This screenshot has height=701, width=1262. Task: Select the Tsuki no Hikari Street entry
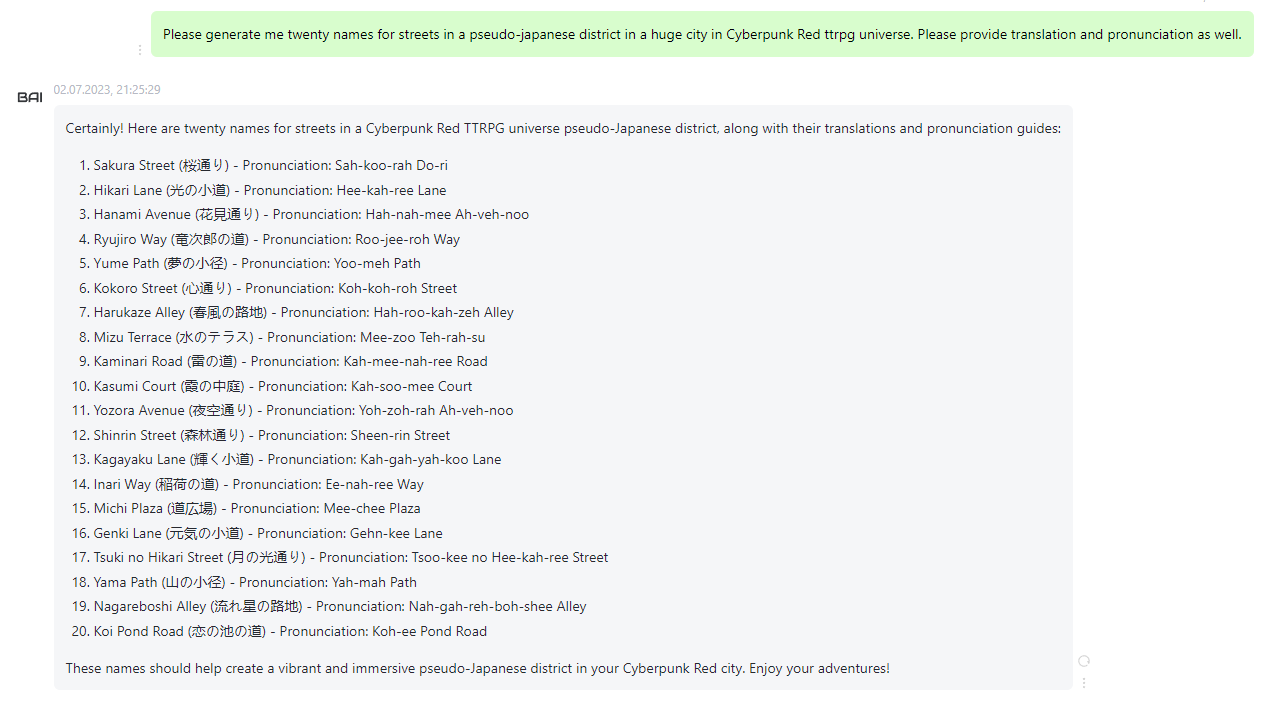pos(351,558)
